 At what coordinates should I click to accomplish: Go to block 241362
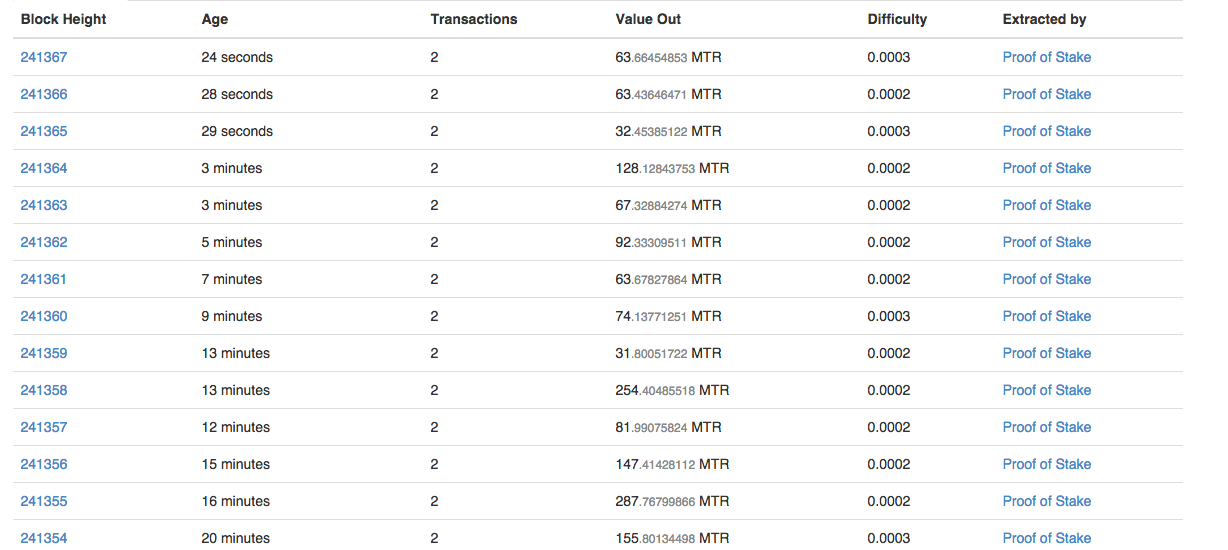point(44,242)
